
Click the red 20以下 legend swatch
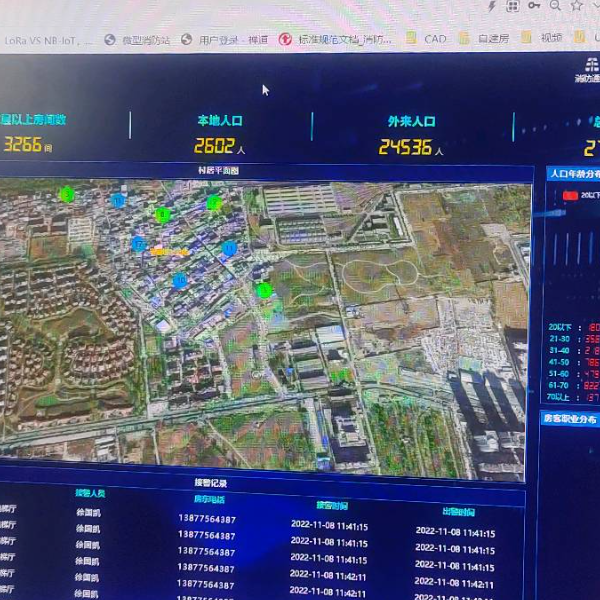(570, 196)
